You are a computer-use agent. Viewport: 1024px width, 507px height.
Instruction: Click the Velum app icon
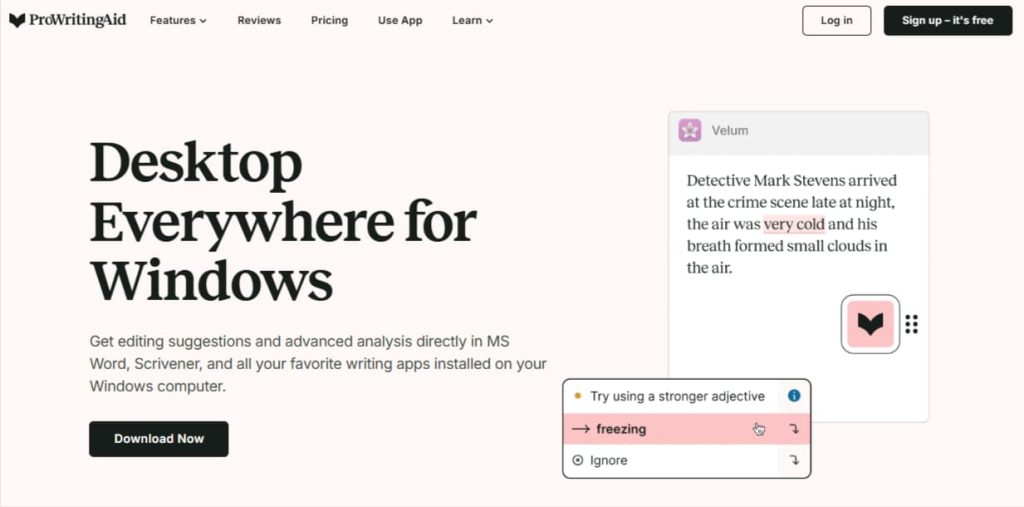(690, 130)
